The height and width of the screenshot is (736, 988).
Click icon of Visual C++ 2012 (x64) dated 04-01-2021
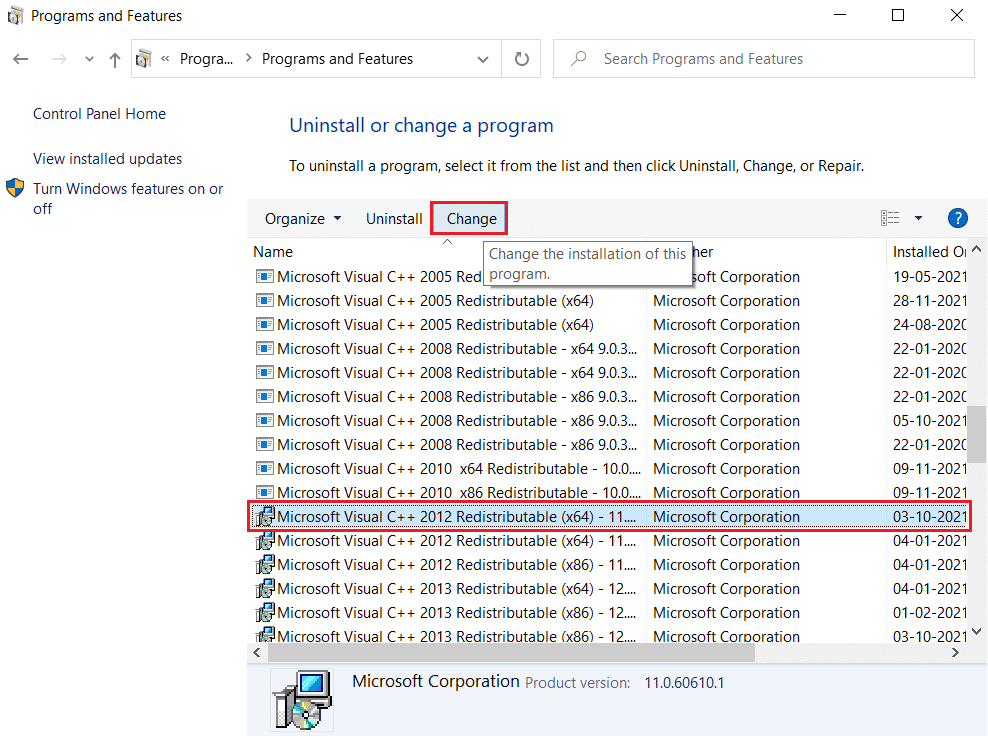coord(265,540)
